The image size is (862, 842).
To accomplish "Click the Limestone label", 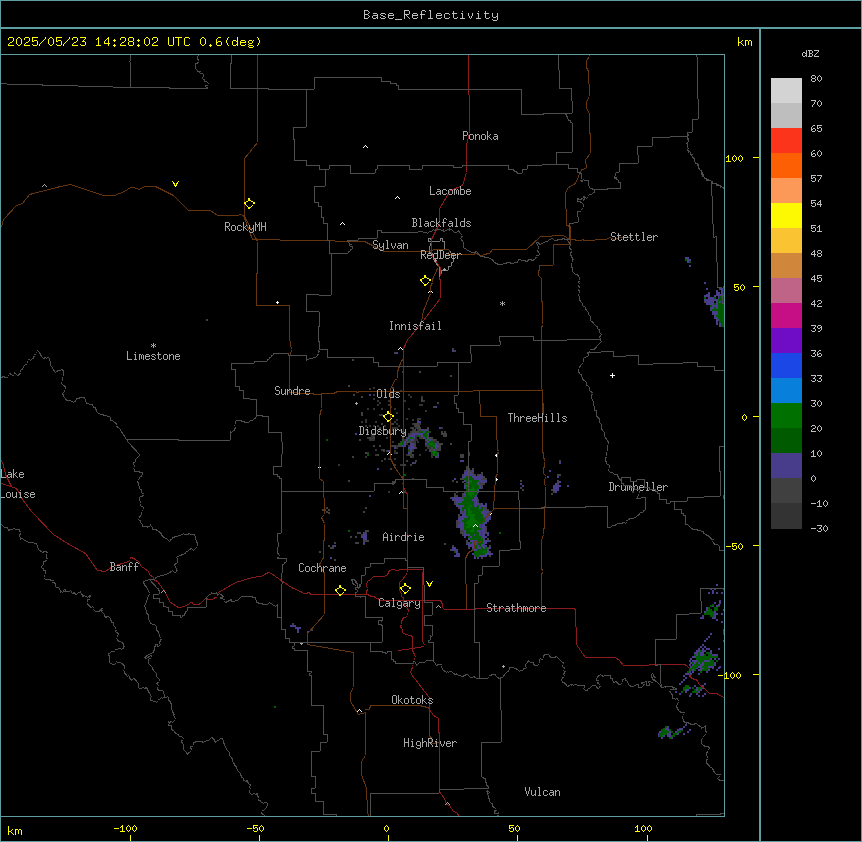I will click(153, 356).
